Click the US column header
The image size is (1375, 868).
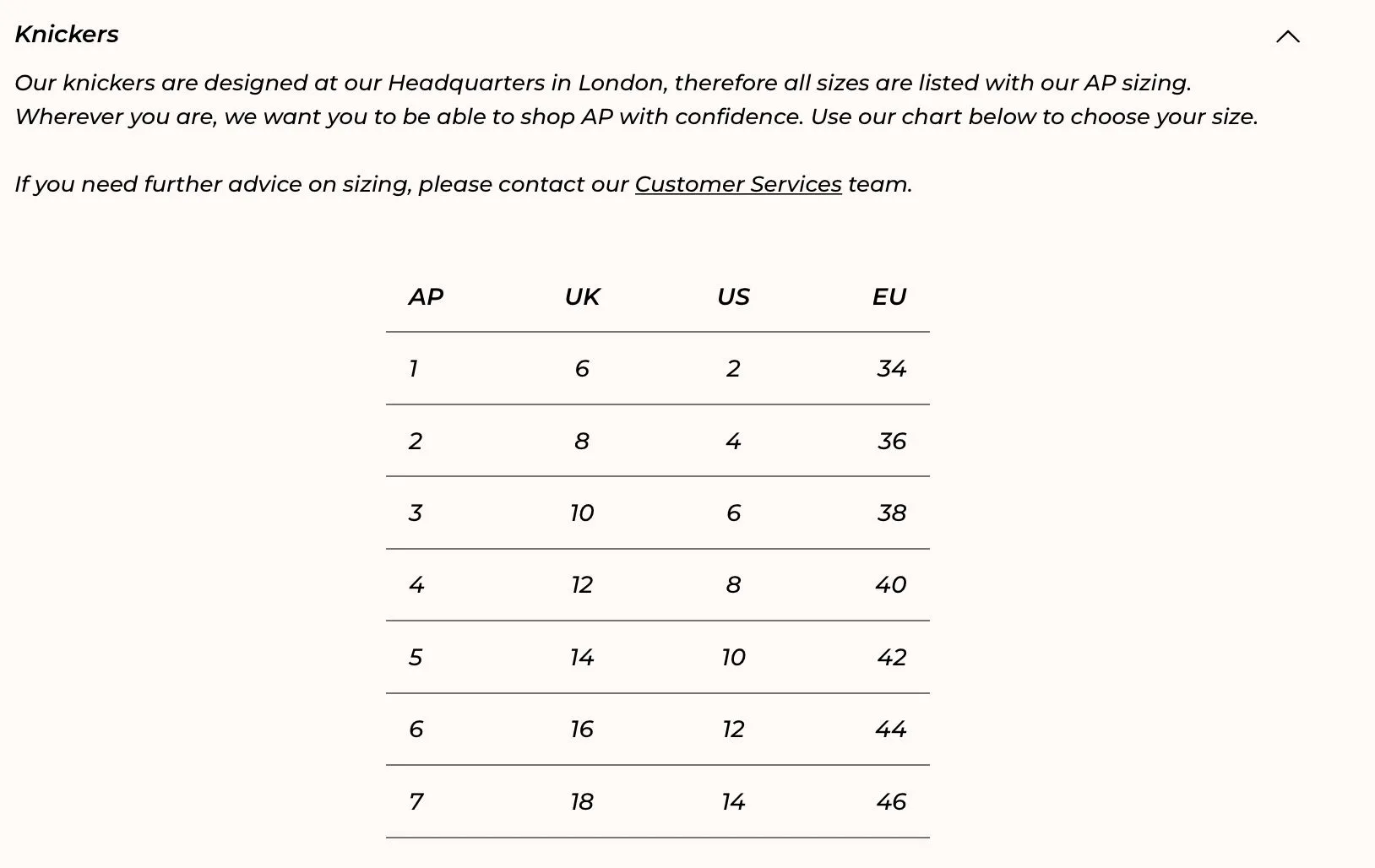point(733,297)
